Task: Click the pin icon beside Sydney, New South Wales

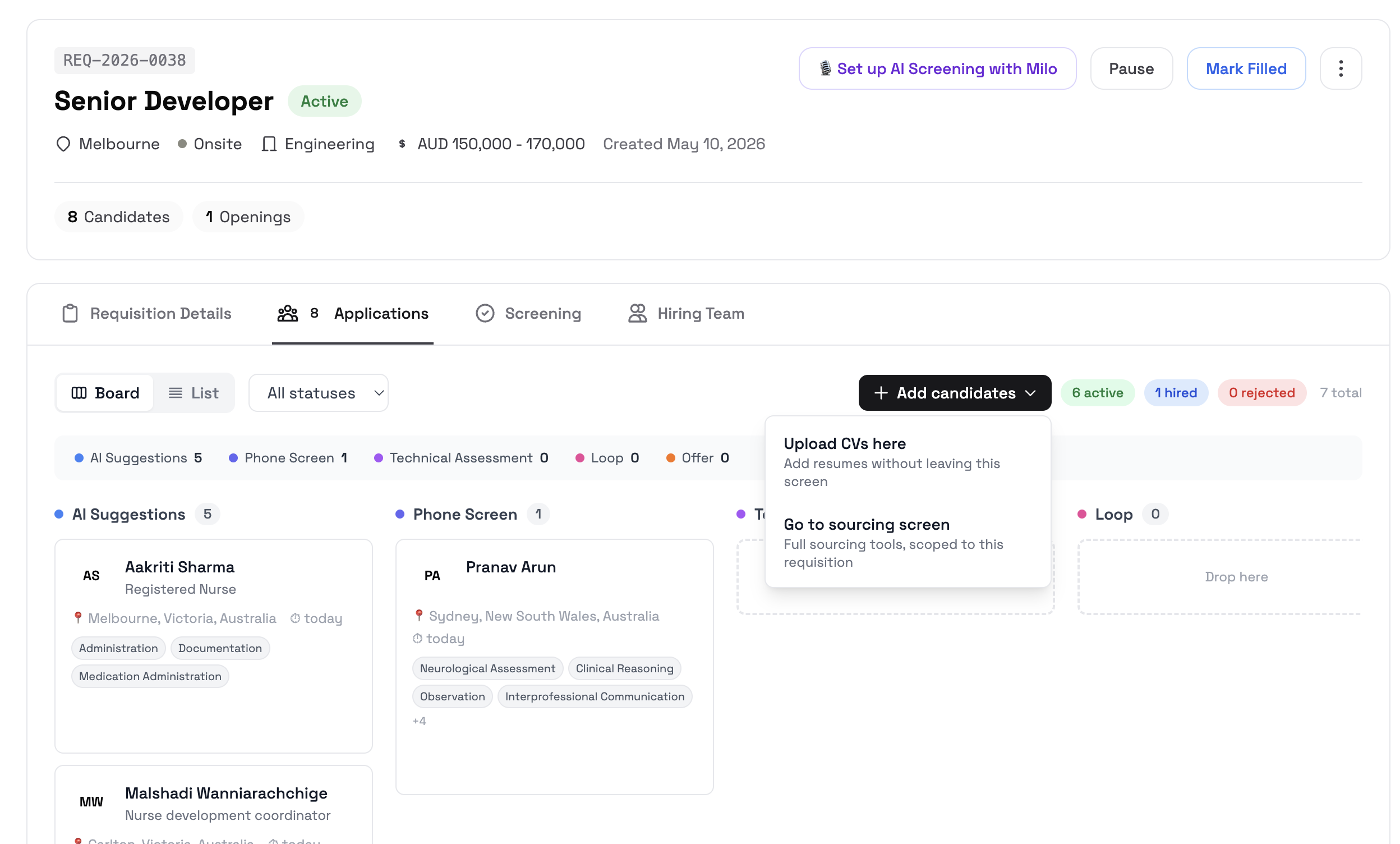Action: click(419, 615)
